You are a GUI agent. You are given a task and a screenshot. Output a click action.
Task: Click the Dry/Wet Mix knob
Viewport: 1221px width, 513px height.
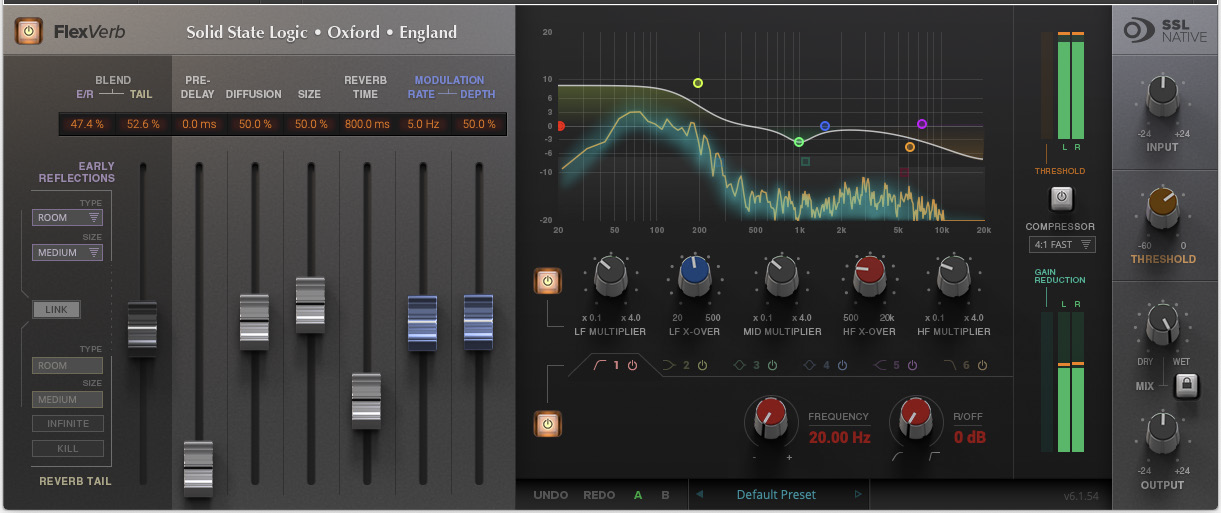[x=1162, y=324]
